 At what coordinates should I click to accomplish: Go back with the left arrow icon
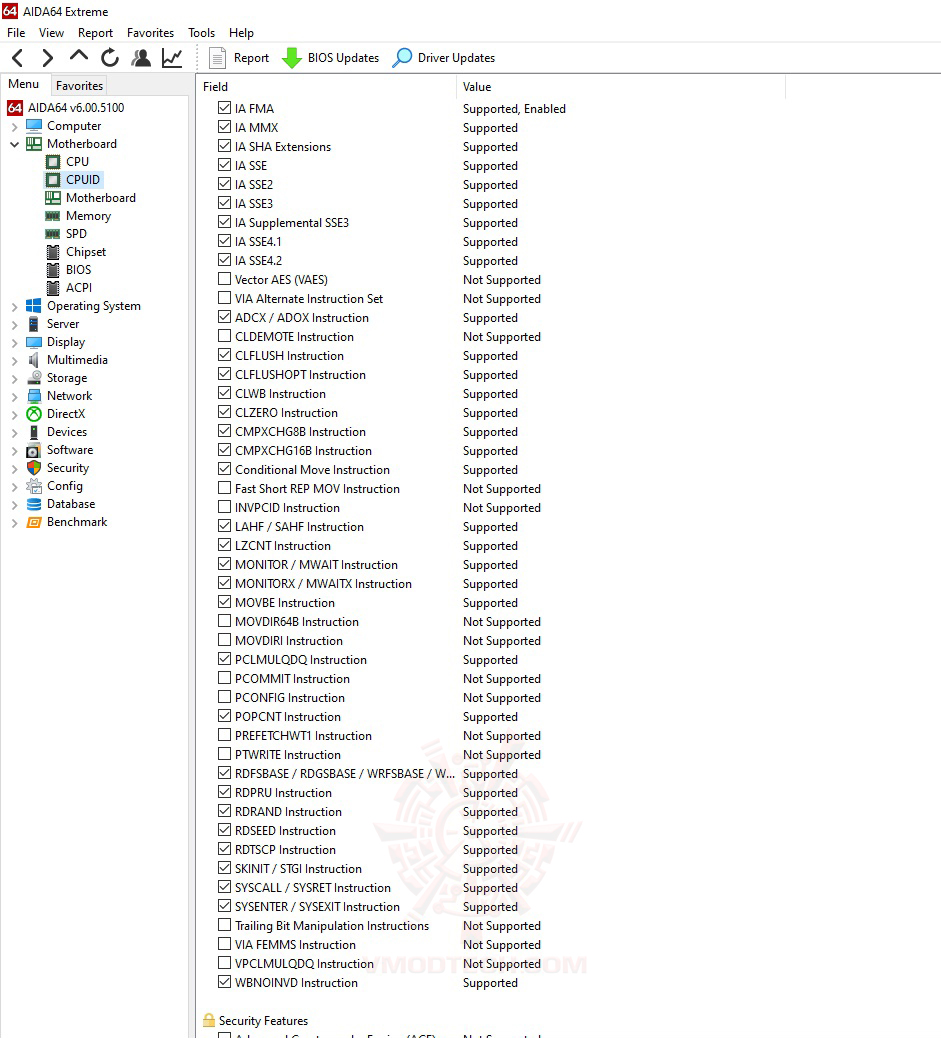[x=18, y=58]
